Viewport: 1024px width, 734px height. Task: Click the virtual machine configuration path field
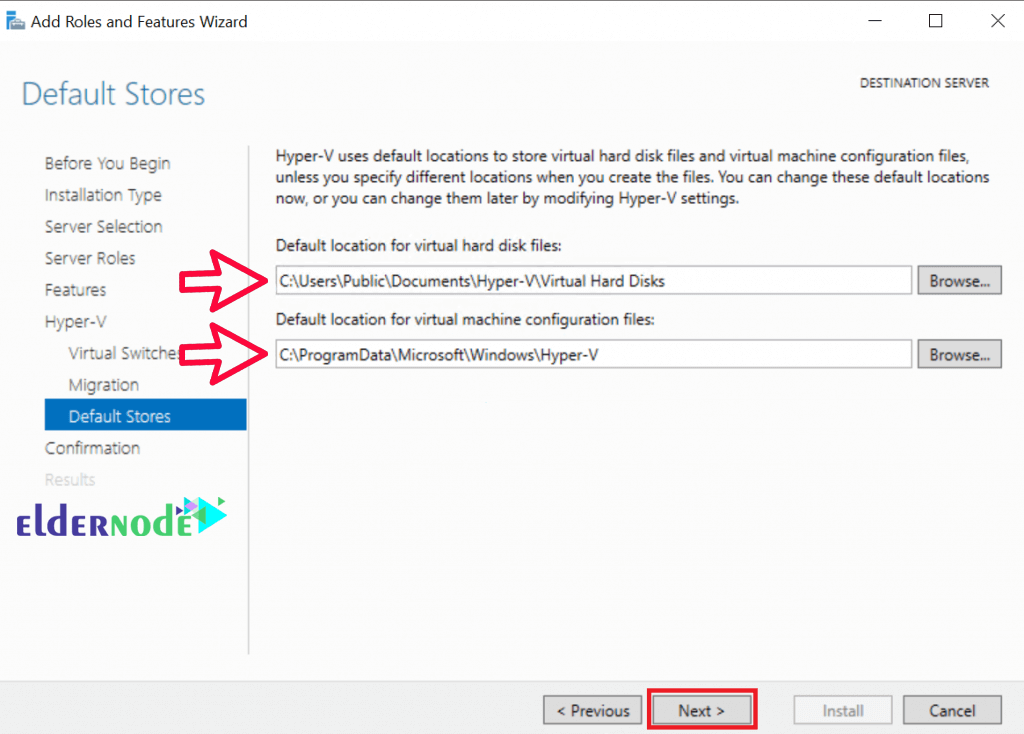coord(594,354)
